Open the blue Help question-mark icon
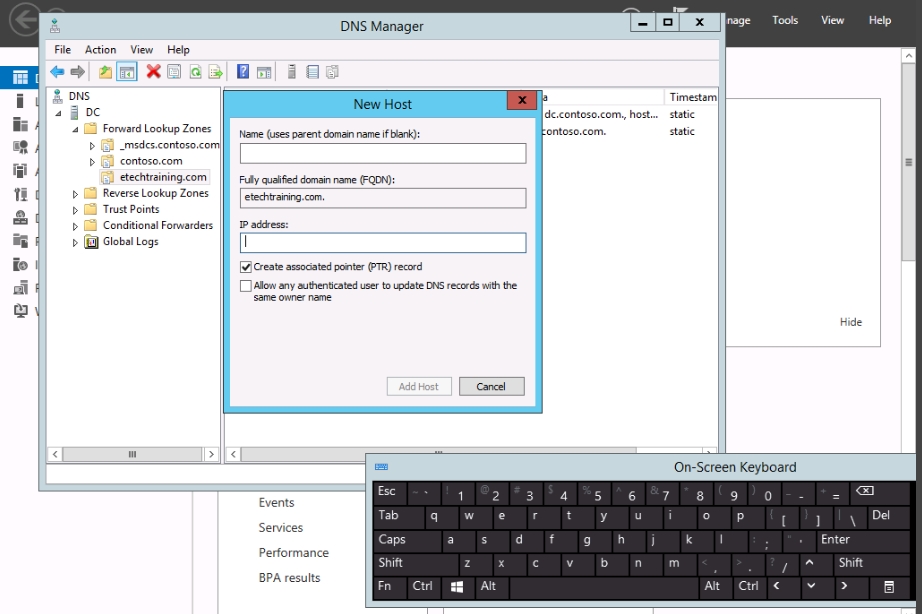The image size is (922, 614). click(242, 72)
